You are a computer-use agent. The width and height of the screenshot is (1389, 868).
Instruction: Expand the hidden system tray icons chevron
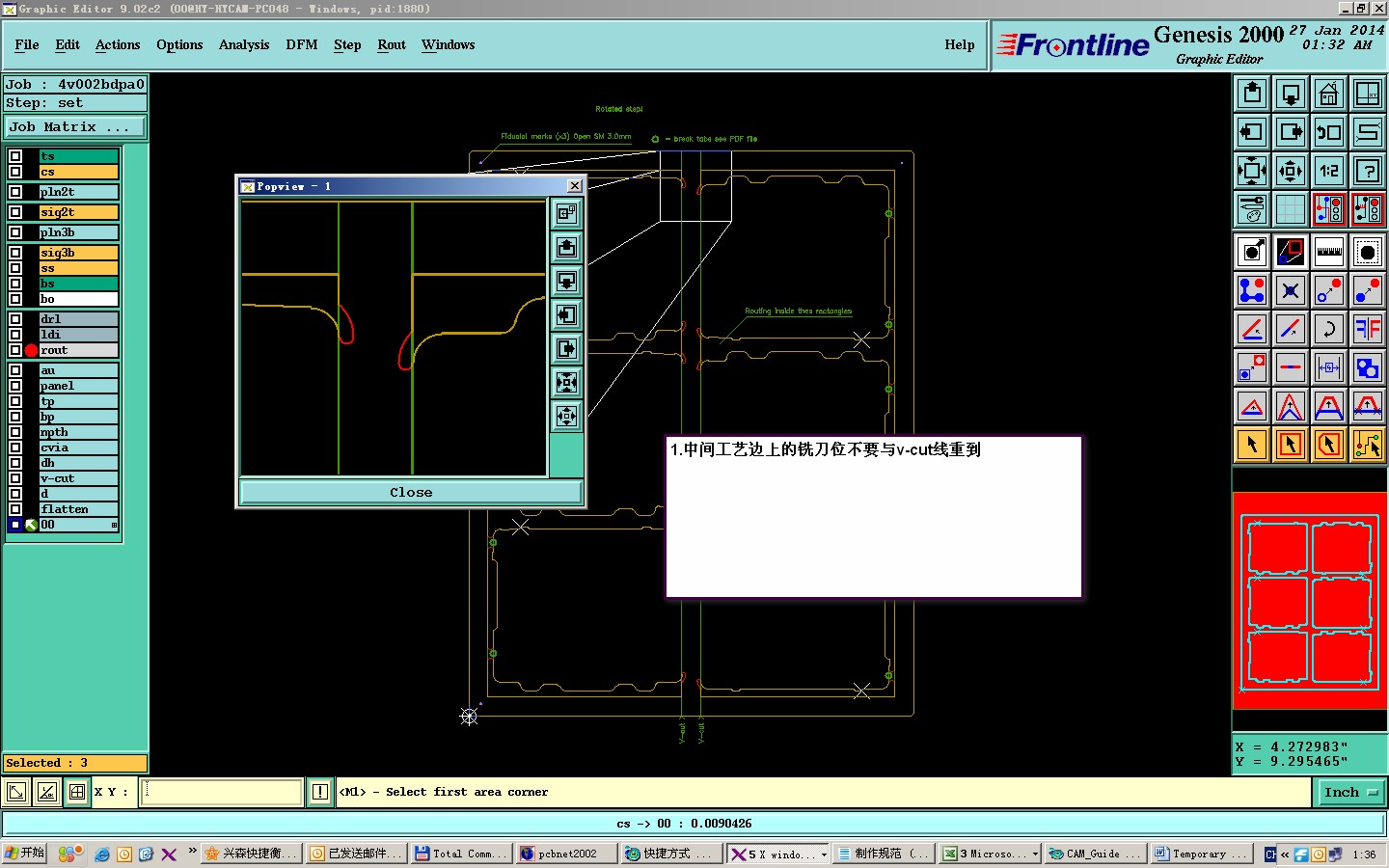pyautogui.click(x=1285, y=854)
